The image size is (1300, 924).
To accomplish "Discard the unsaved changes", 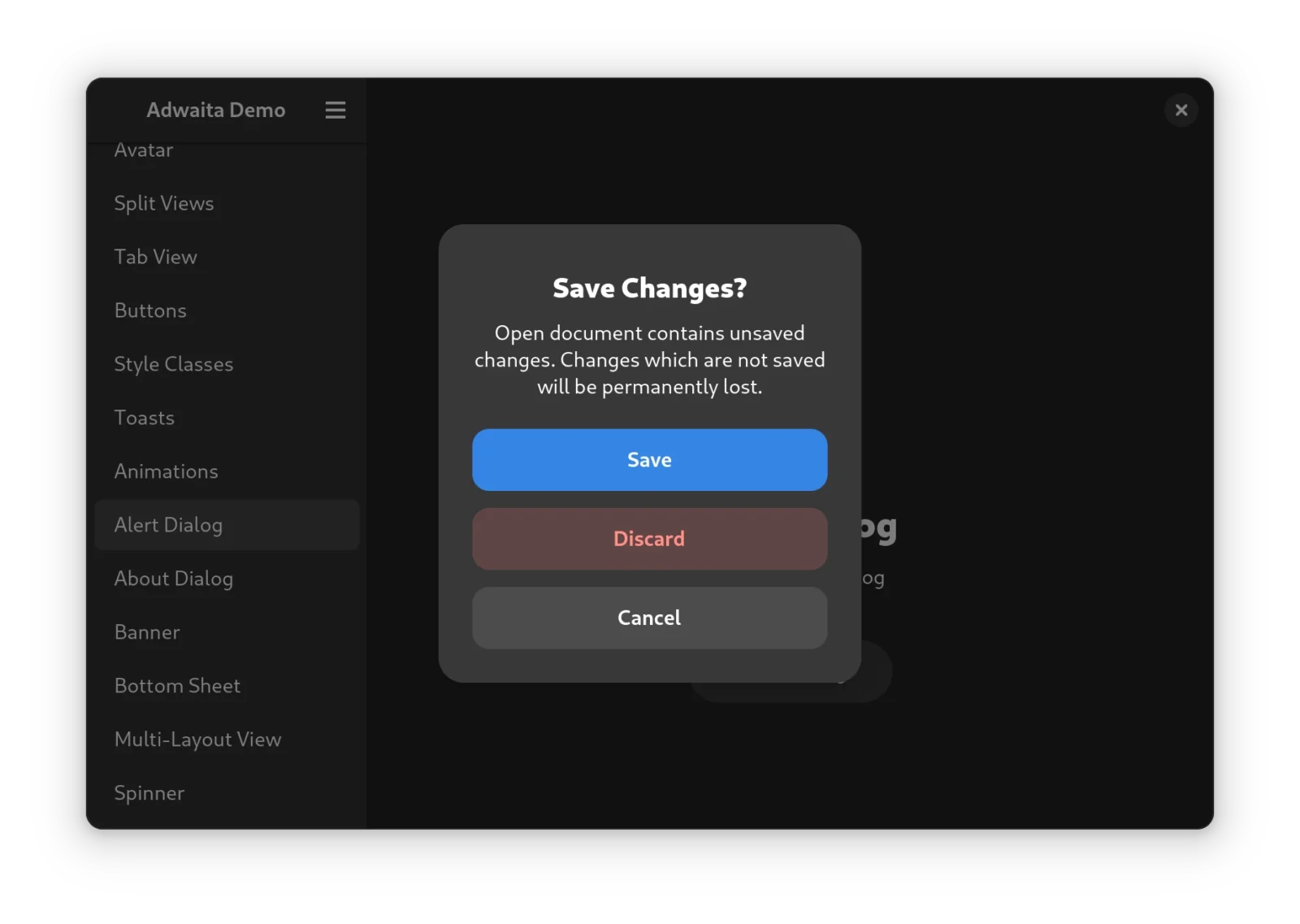I will 649,539.
